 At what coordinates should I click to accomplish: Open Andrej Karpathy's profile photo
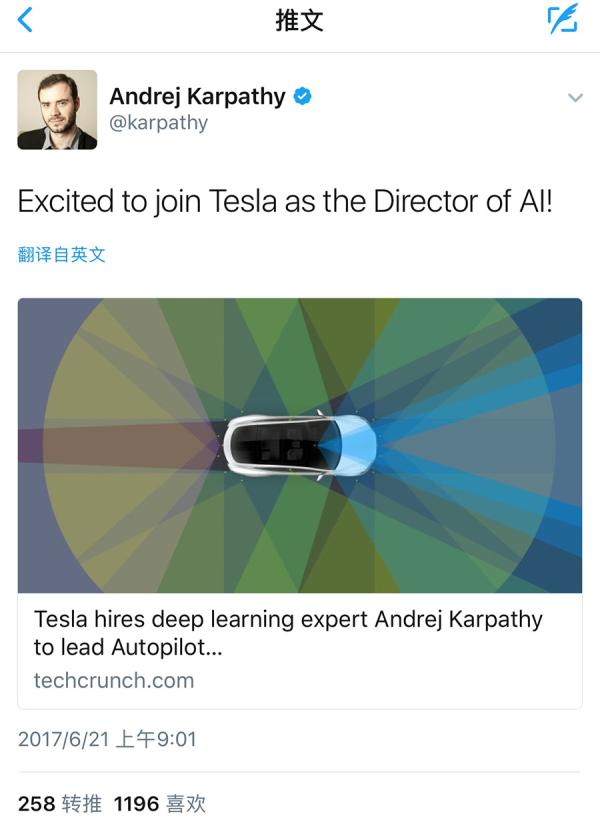pos(57,110)
